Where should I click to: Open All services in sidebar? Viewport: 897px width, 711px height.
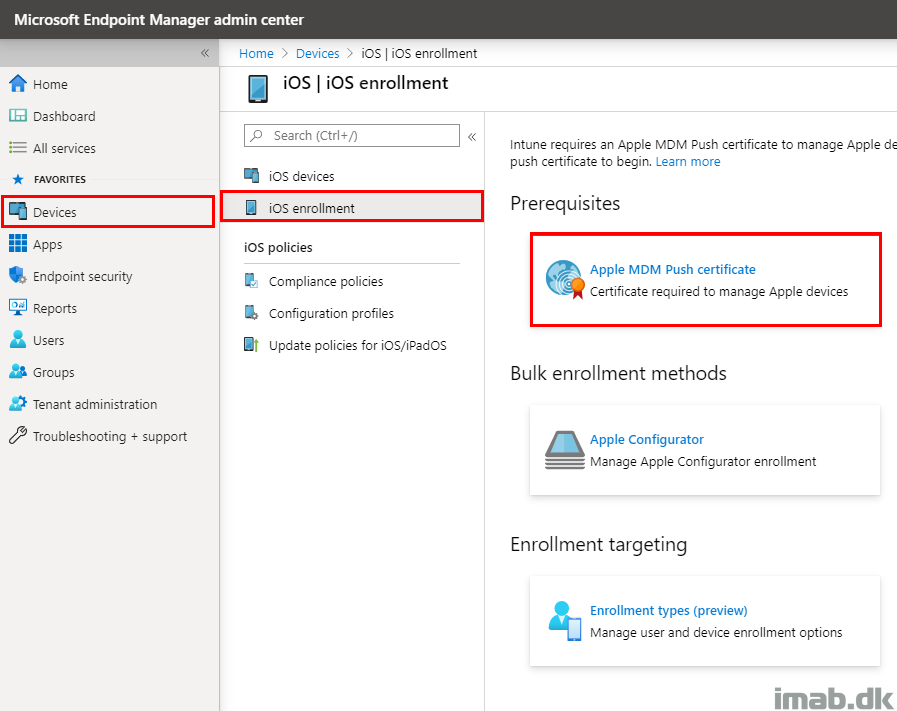tap(64, 148)
